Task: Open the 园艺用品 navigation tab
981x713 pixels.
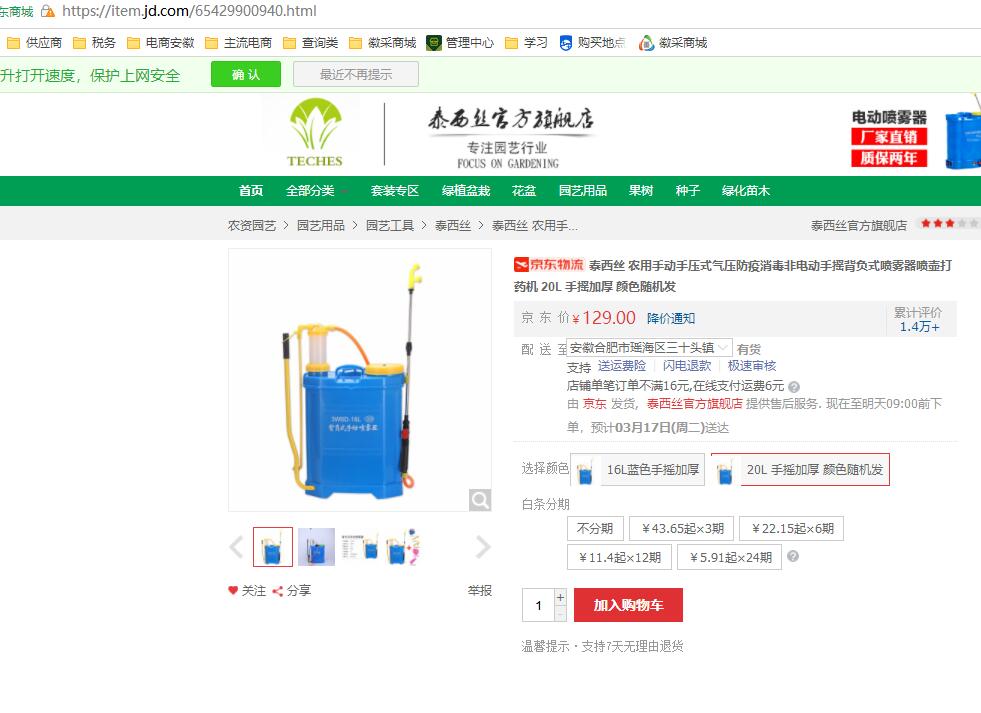Action: click(x=582, y=191)
